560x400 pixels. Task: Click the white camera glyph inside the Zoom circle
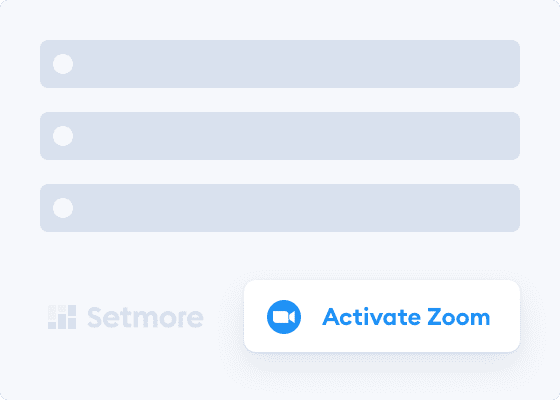[284, 317]
